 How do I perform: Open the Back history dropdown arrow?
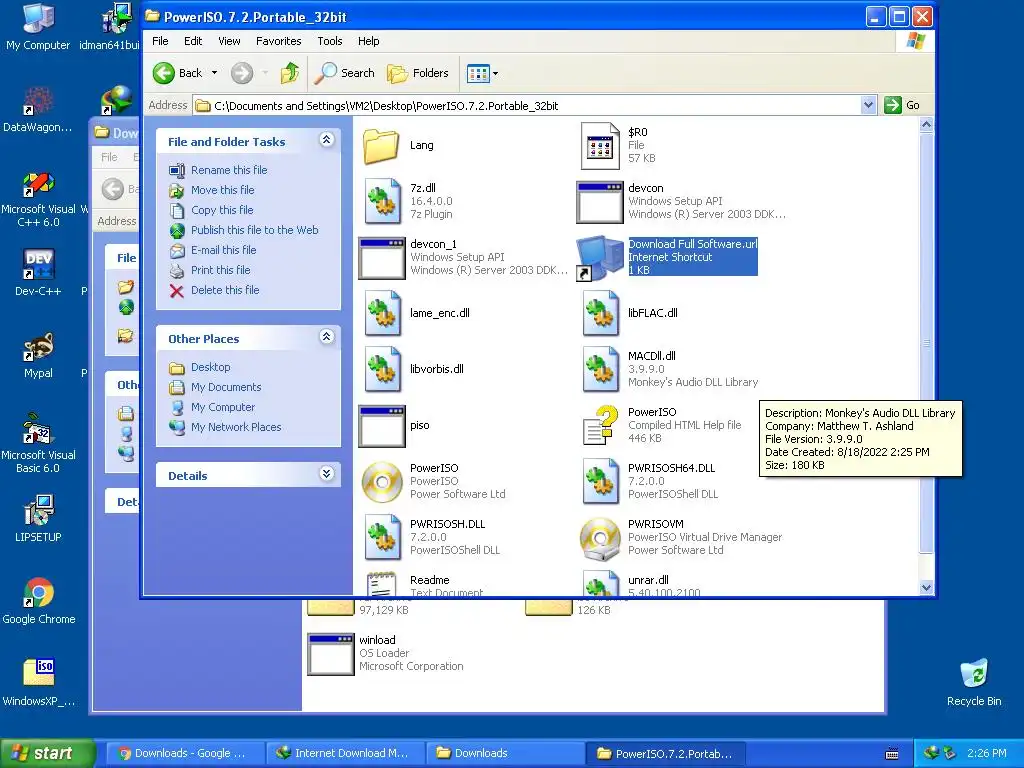214,73
